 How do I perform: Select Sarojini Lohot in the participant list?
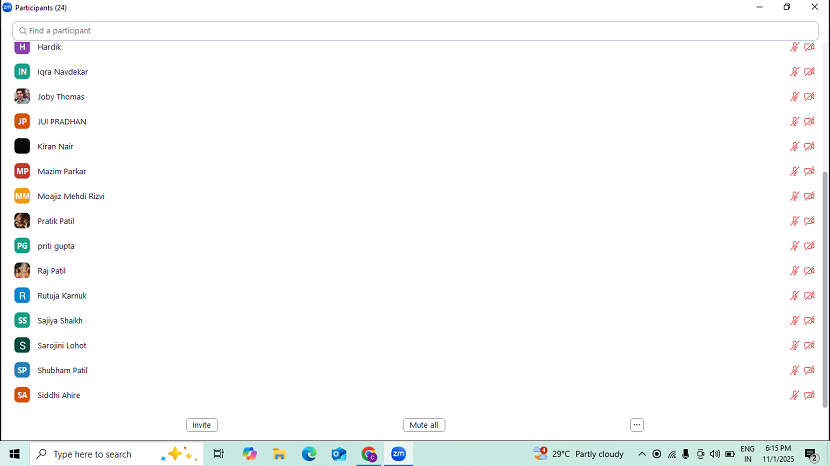(x=62, y=346)
